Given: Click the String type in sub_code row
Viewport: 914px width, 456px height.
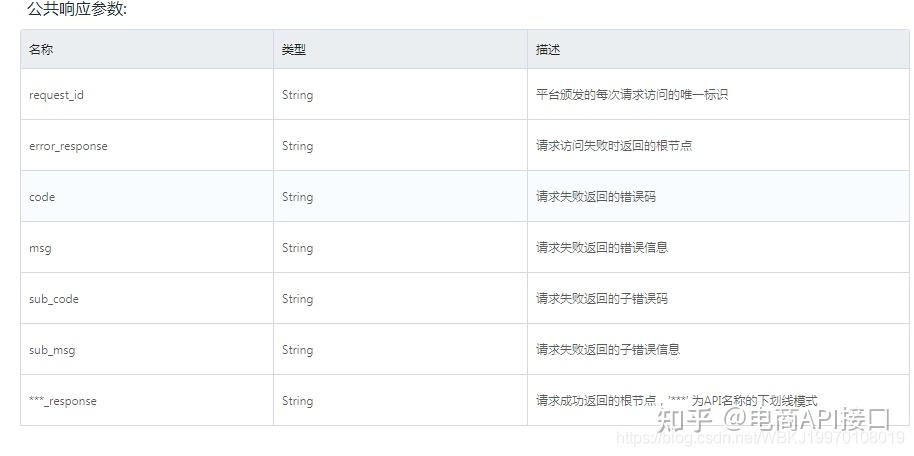Looking at the screenshot, I should point(297,299).
